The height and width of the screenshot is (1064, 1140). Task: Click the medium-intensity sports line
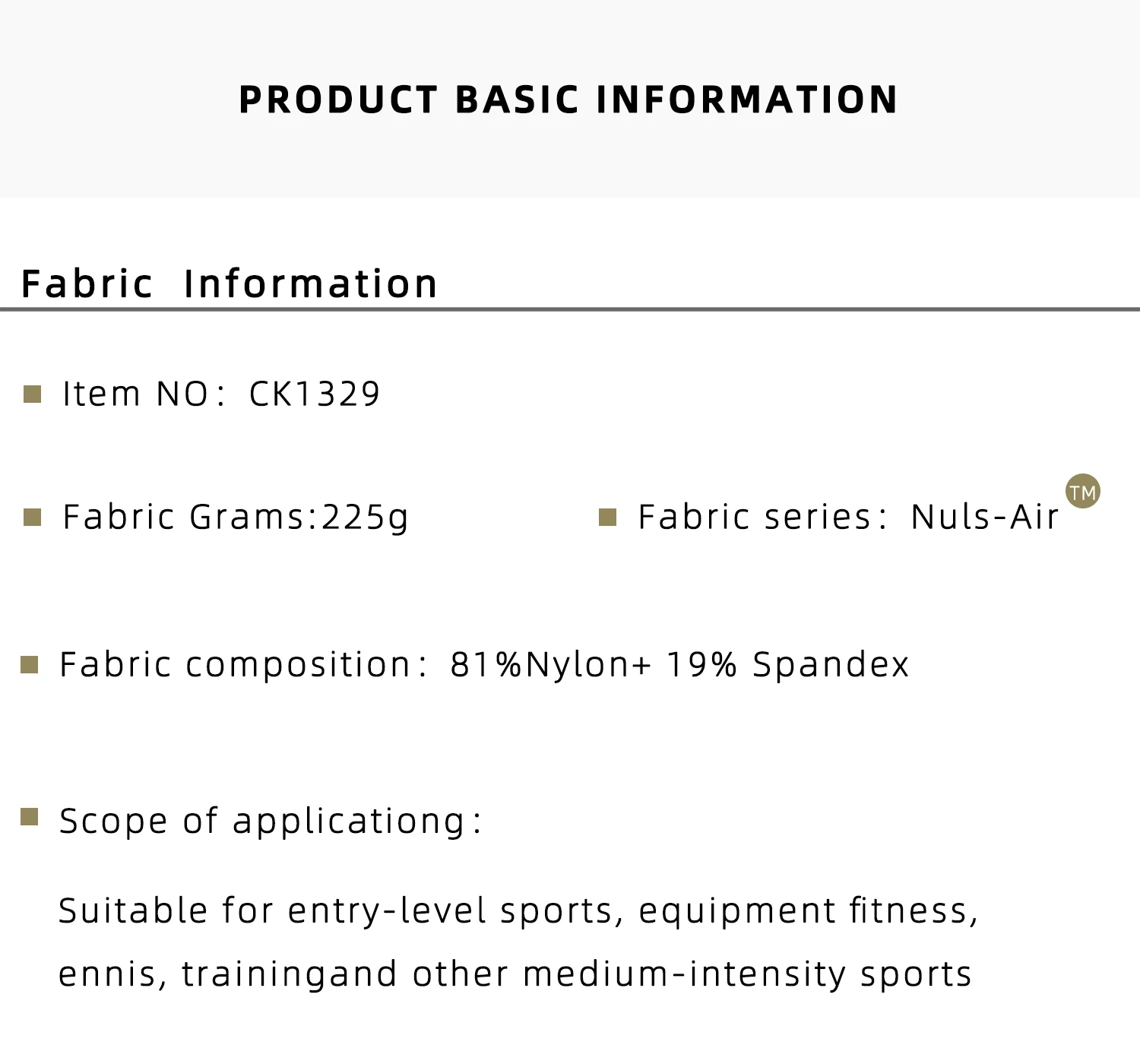515,974
